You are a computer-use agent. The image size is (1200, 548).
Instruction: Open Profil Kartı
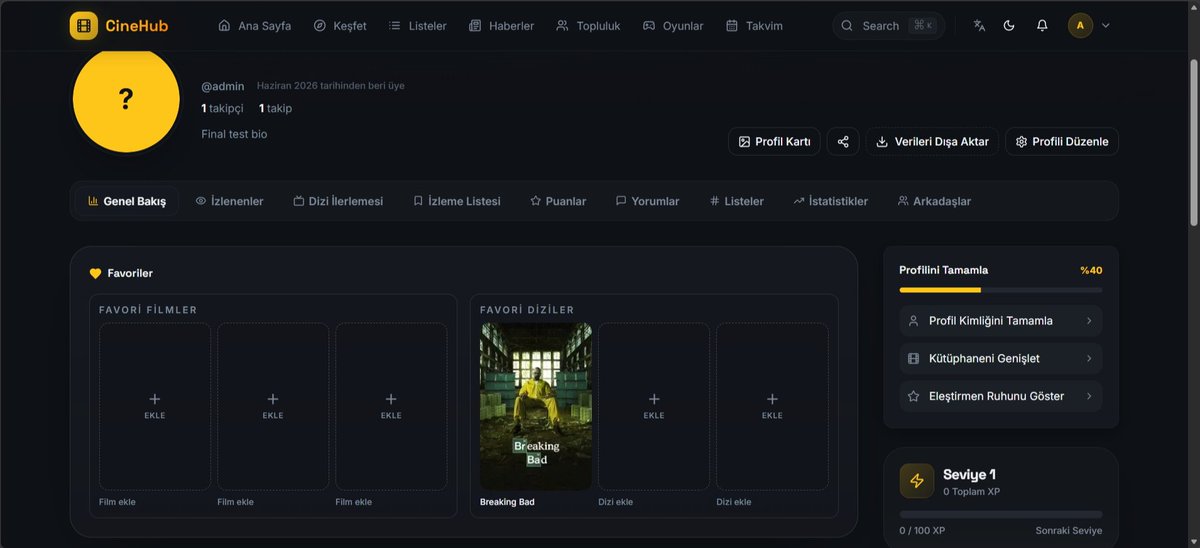click(774, 141)
